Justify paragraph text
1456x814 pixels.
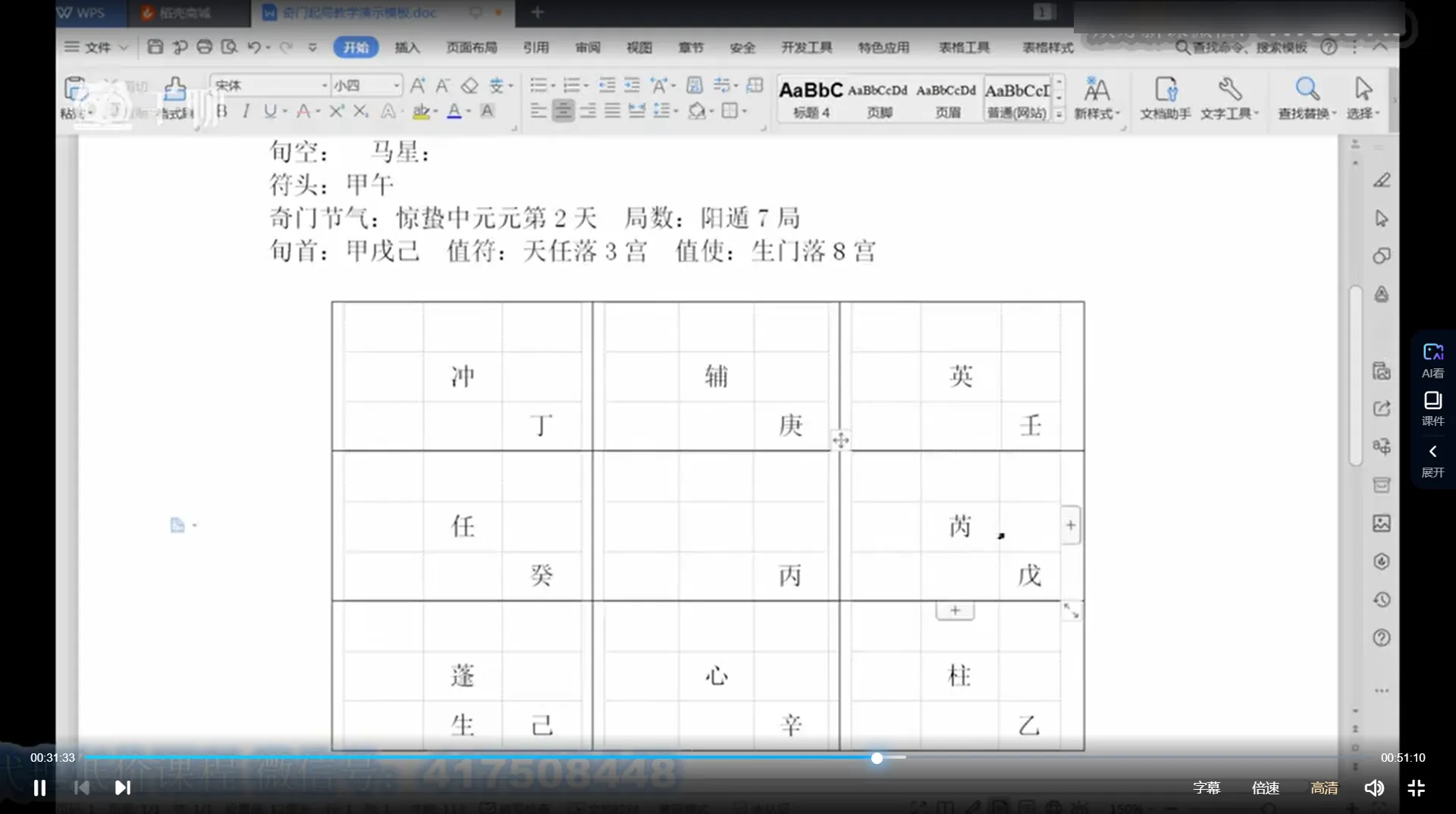[612, 111]
